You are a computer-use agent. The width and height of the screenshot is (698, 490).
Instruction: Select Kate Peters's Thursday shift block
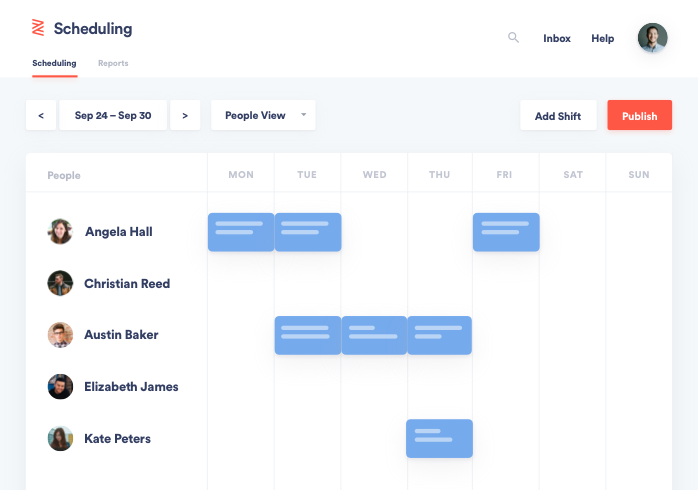tap(439, 438)
